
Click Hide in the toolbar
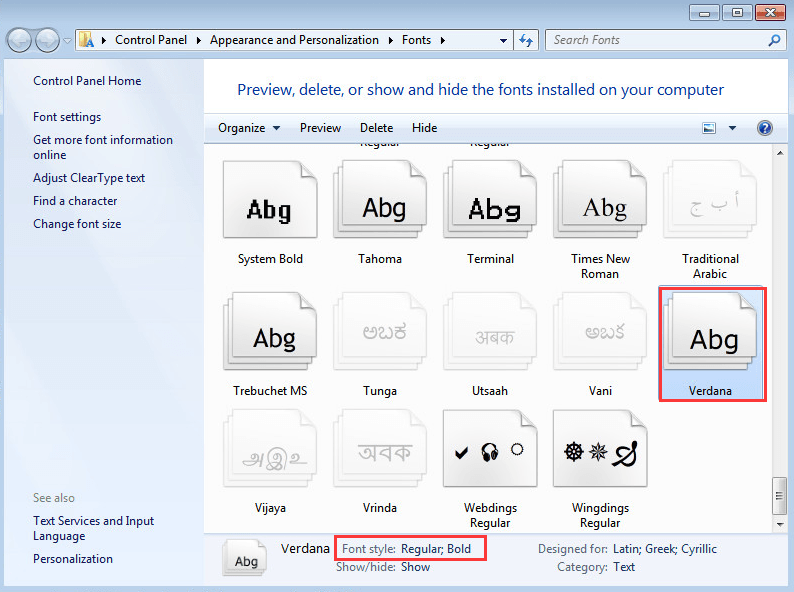tap(424, 128)
